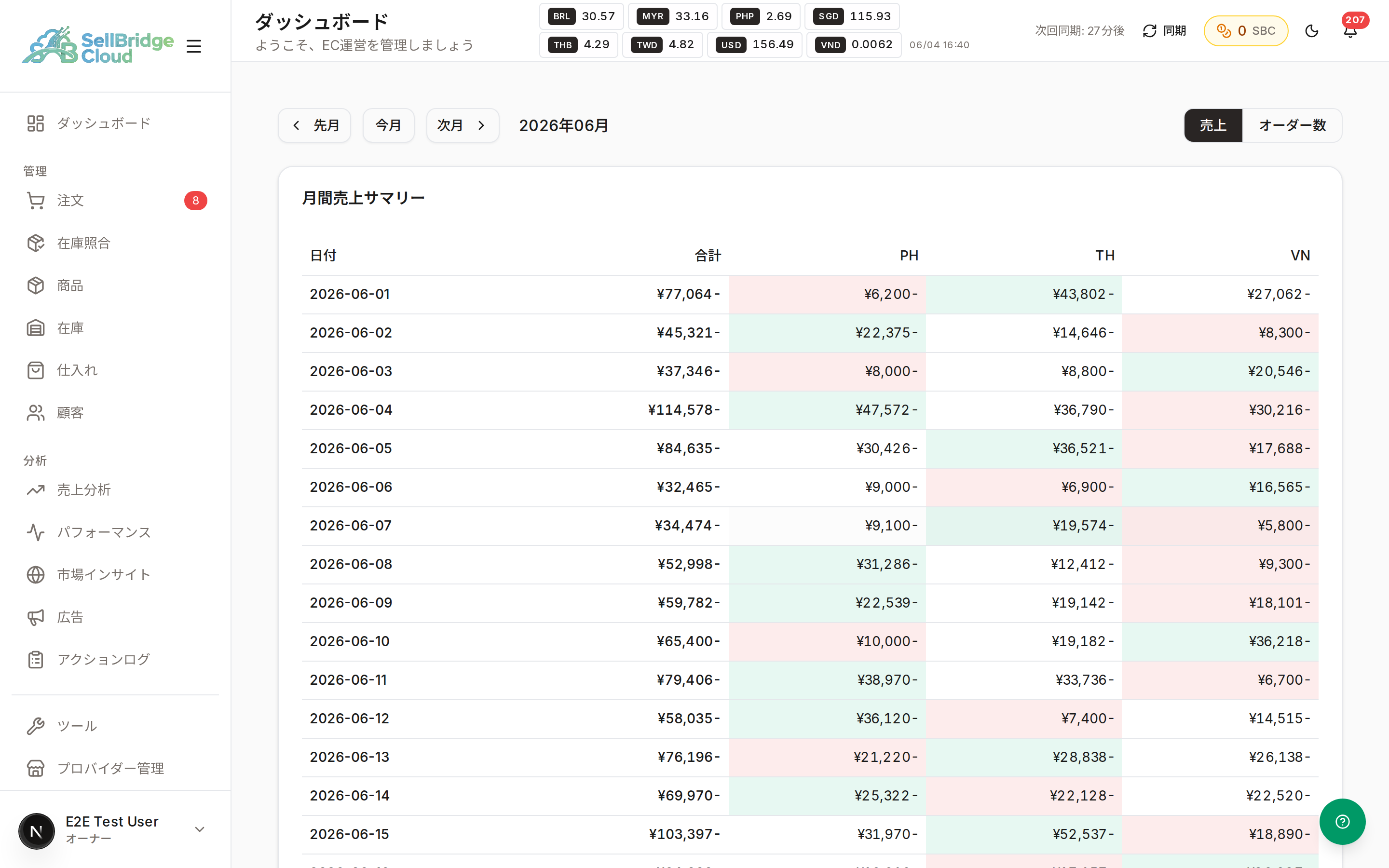Click the USD 156.49 exchange rate chip

point(755,45)
